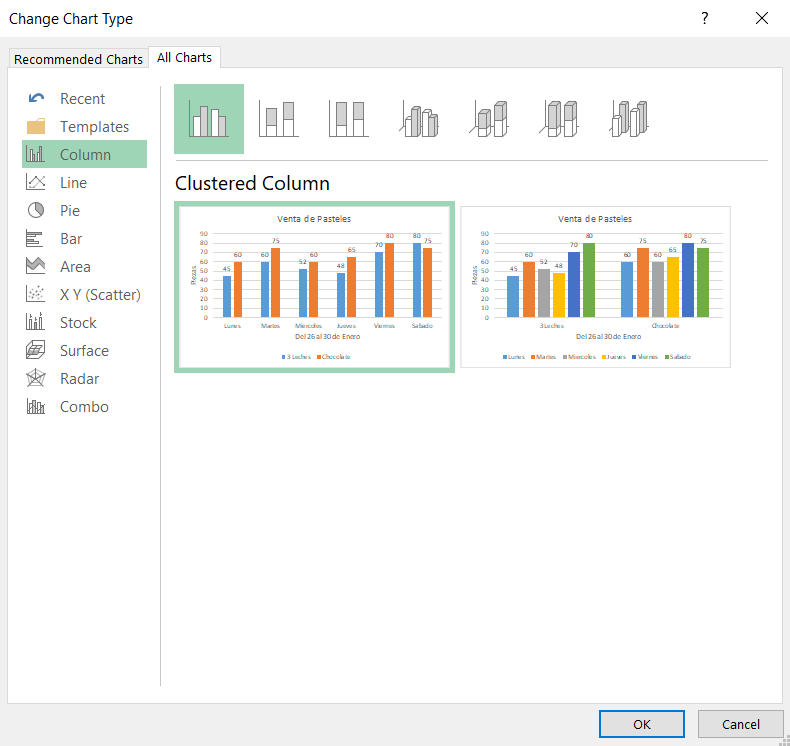Click the Bar chart category icon
790x746 pixels.
[x=35, y=238]
